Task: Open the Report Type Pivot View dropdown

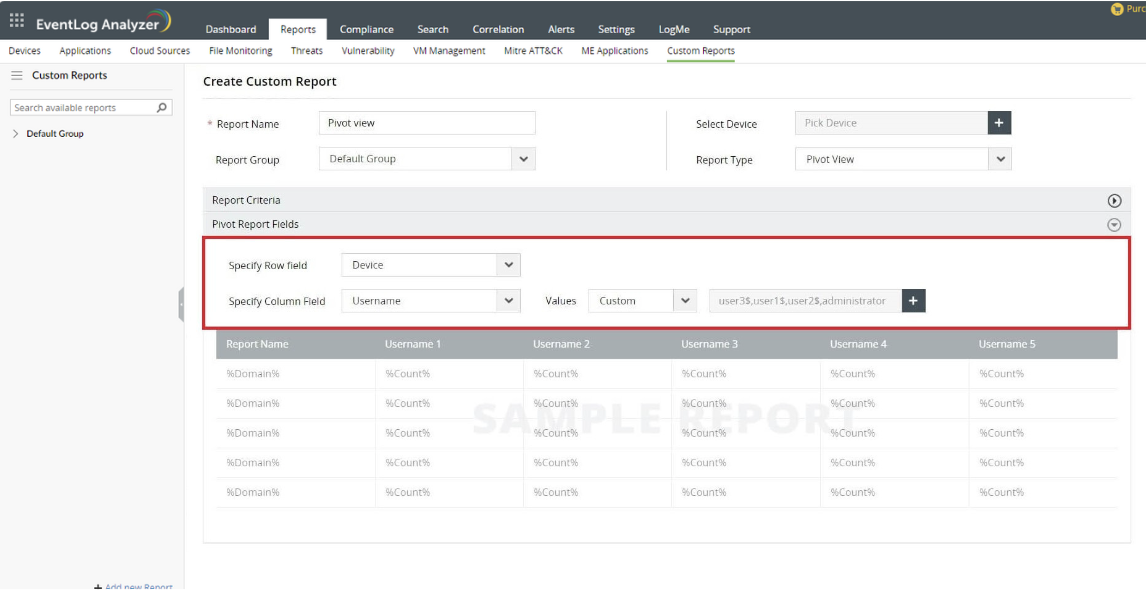Action: click(999, 159)
